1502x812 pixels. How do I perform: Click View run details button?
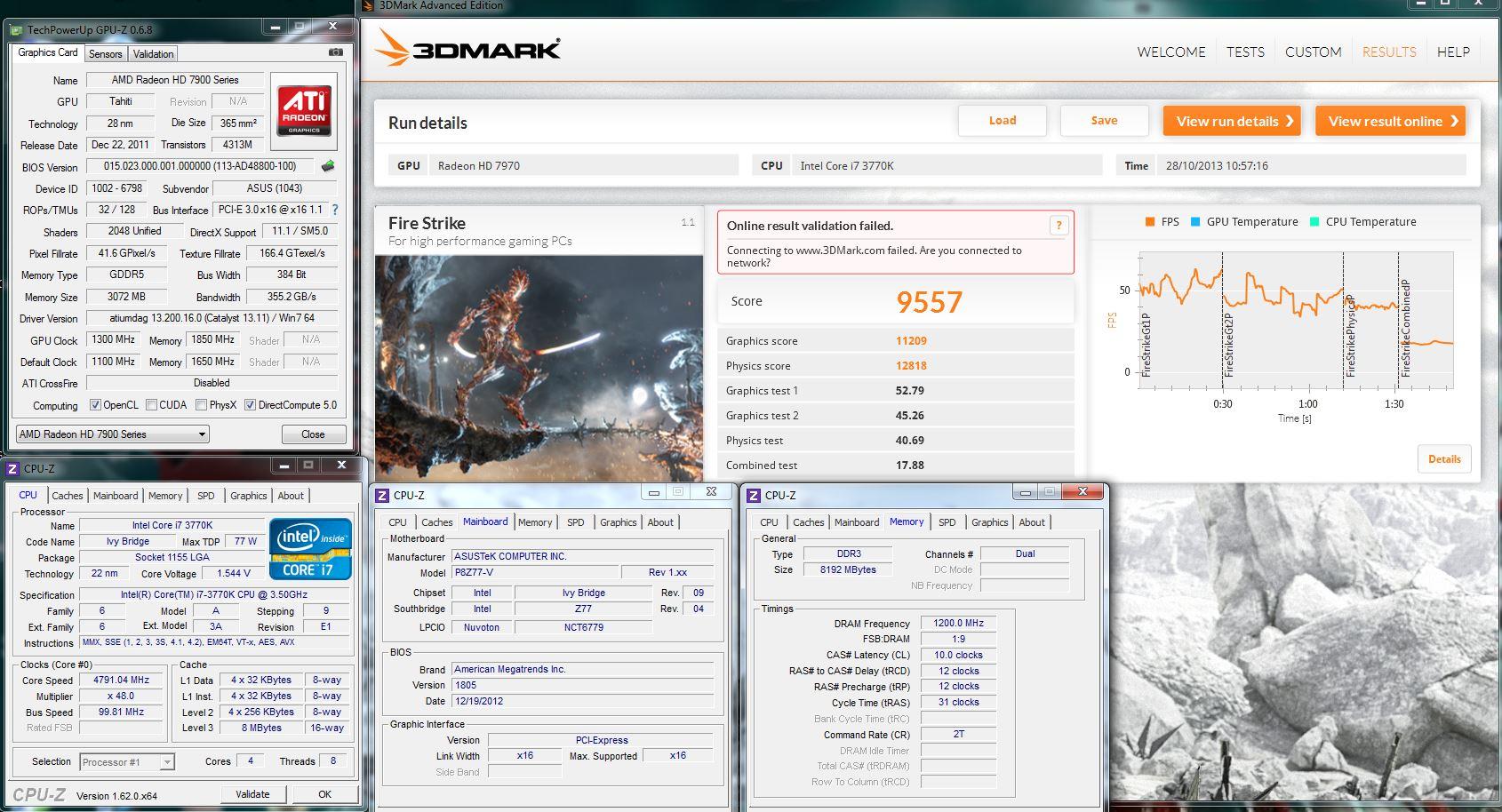pos(1232,121)
